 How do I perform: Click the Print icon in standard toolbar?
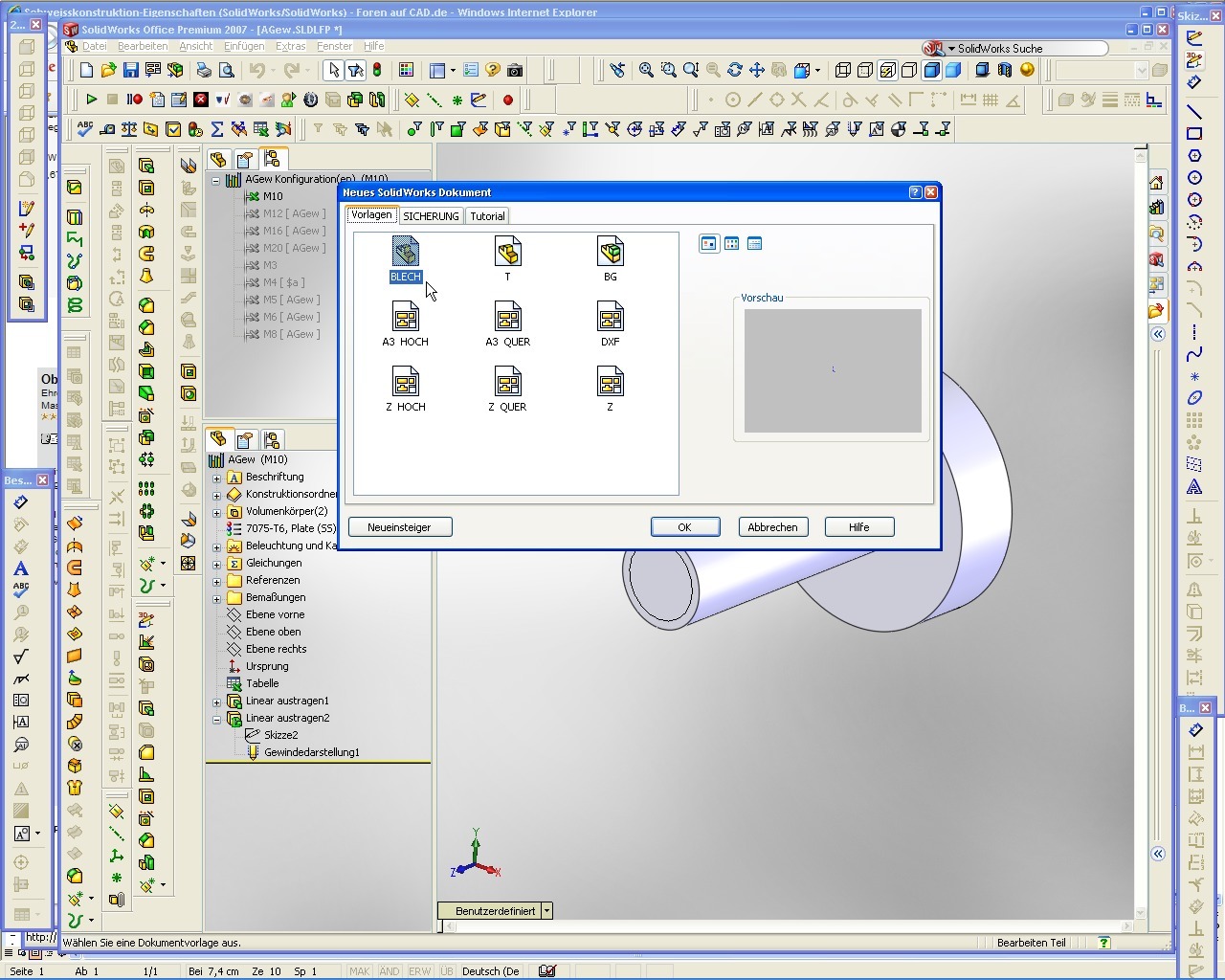(x=204, y=70)
